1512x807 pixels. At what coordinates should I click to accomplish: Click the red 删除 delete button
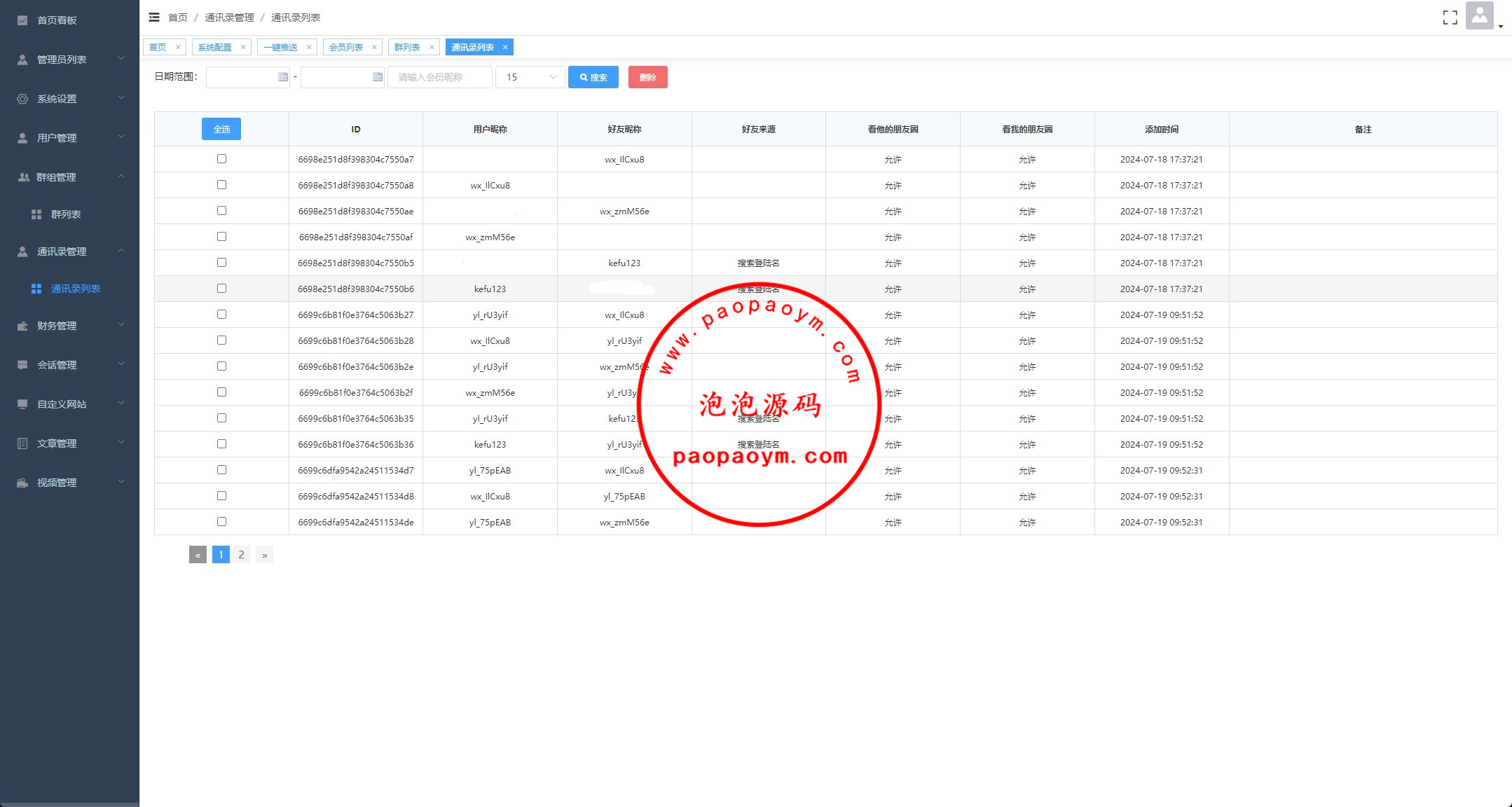tap(647, 77)
